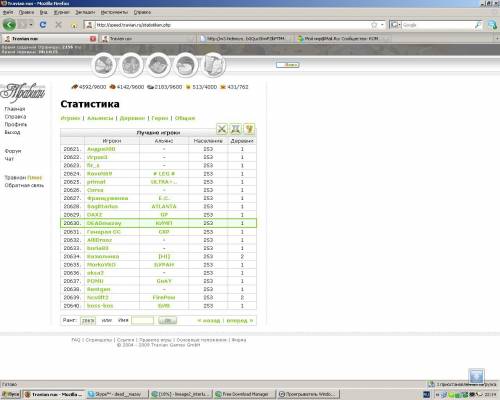Click the bookmark star in the address bar
Screen dimensions: 500x400
[x=374, y=25]
